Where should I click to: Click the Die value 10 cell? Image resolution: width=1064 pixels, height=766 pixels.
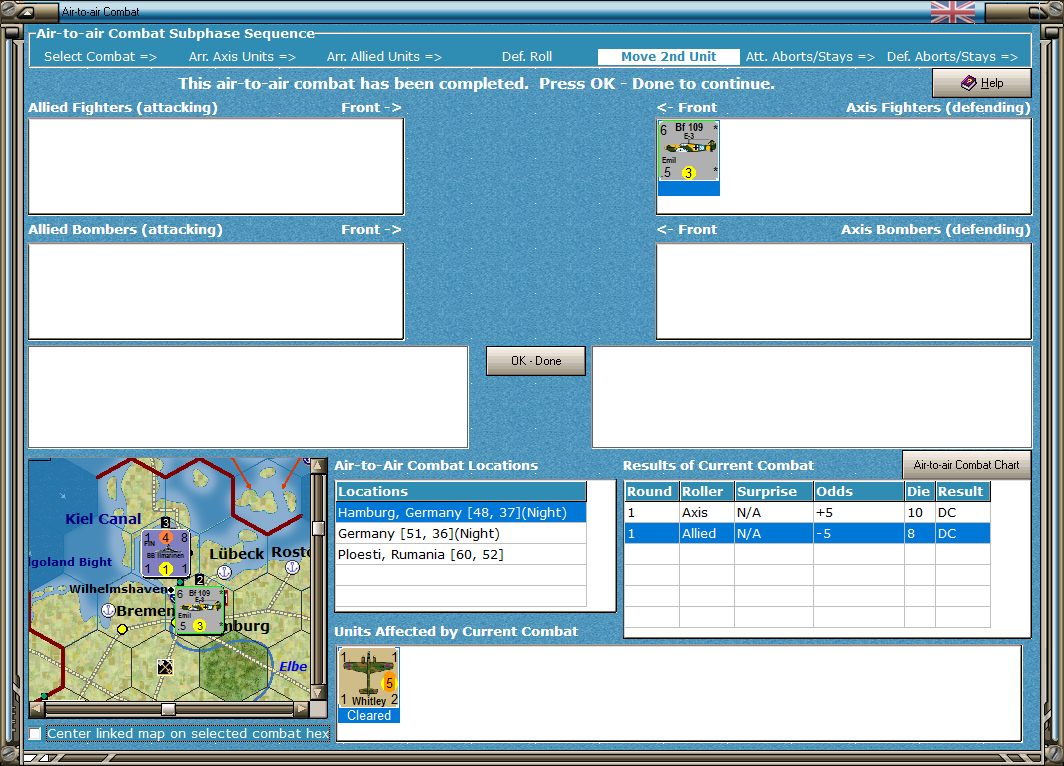pyautogui.click(x=919, y=512)
